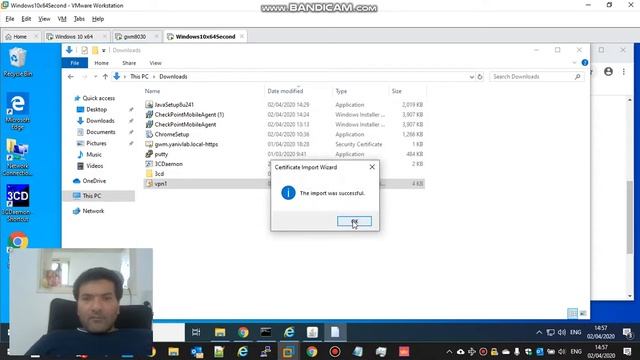Select the putty application file
The image size is (640, 360).
[x=161, y=154]
